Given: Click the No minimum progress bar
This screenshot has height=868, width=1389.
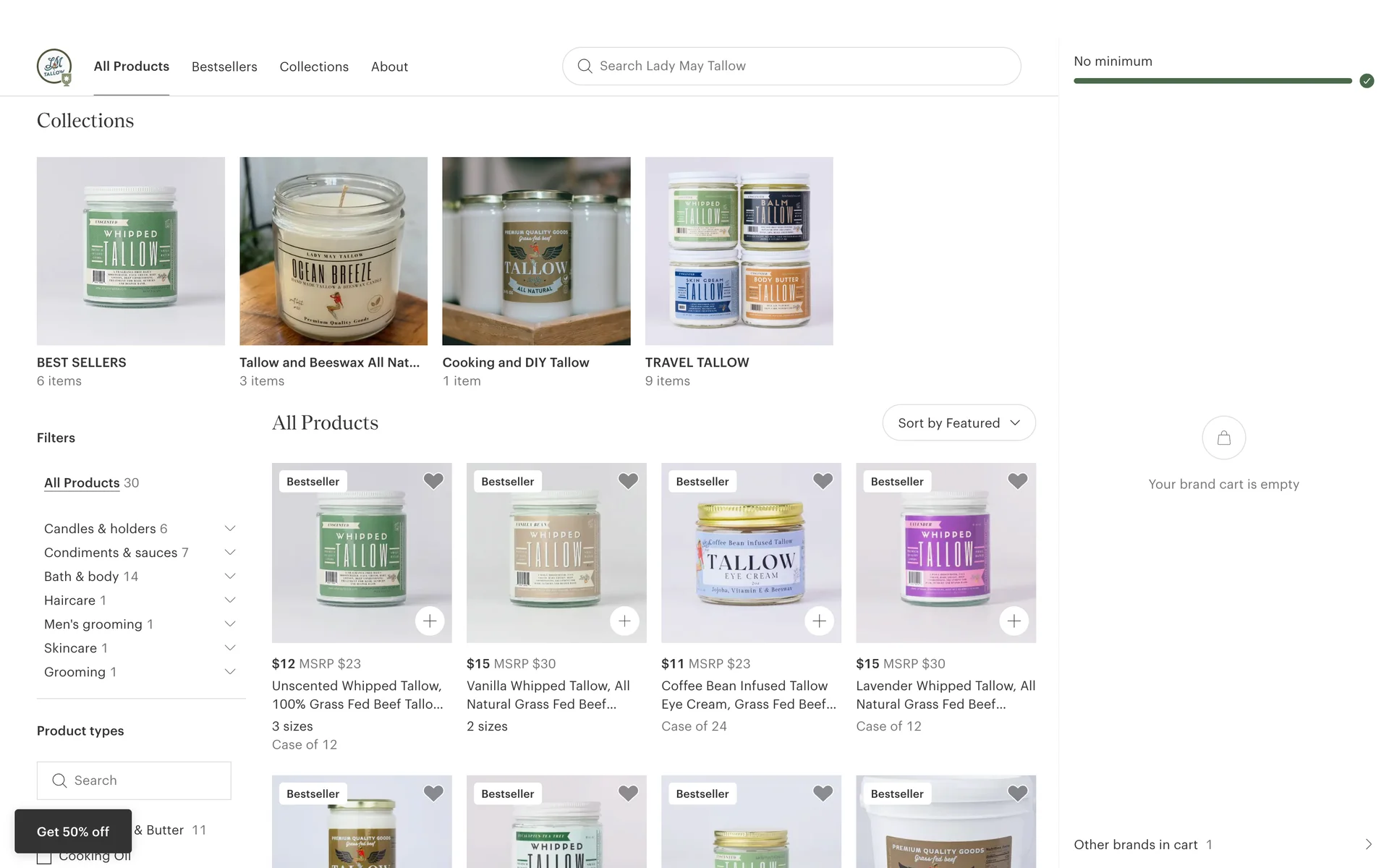Looking at the screenshot, I should (x=1212, y=81).
